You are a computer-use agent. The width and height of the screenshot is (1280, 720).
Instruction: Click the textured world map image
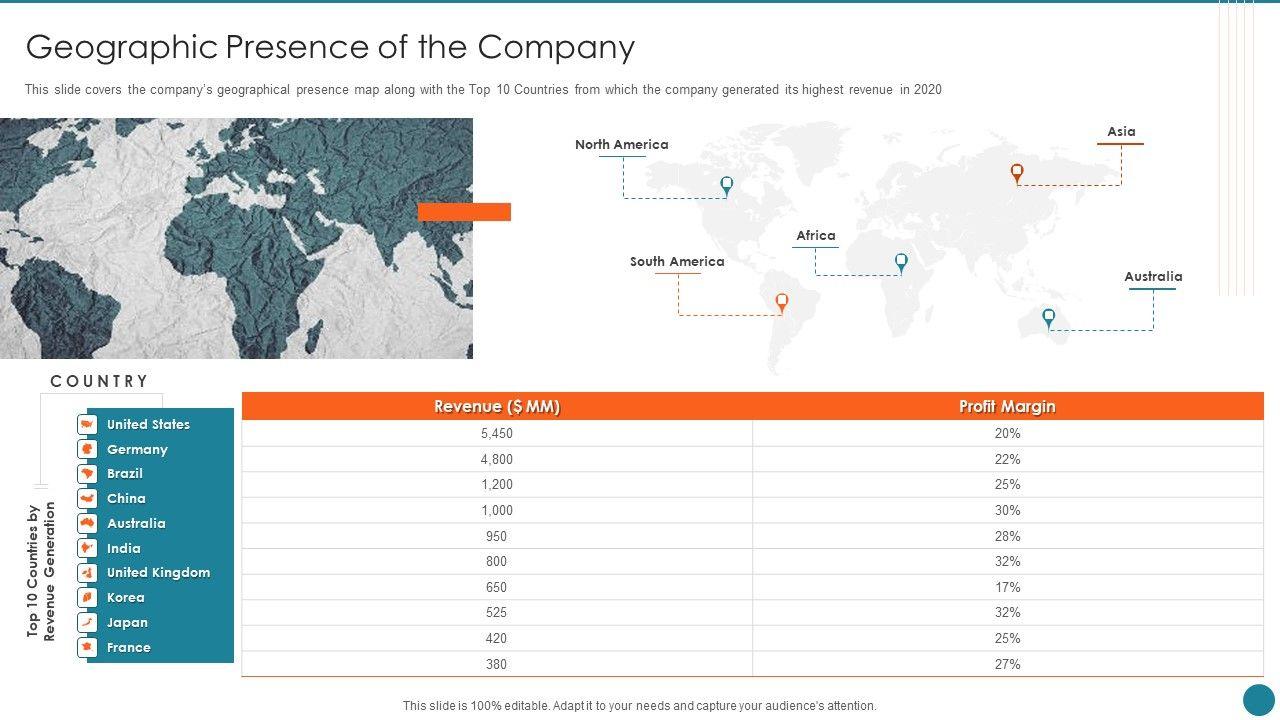click(x=236, y=238)
